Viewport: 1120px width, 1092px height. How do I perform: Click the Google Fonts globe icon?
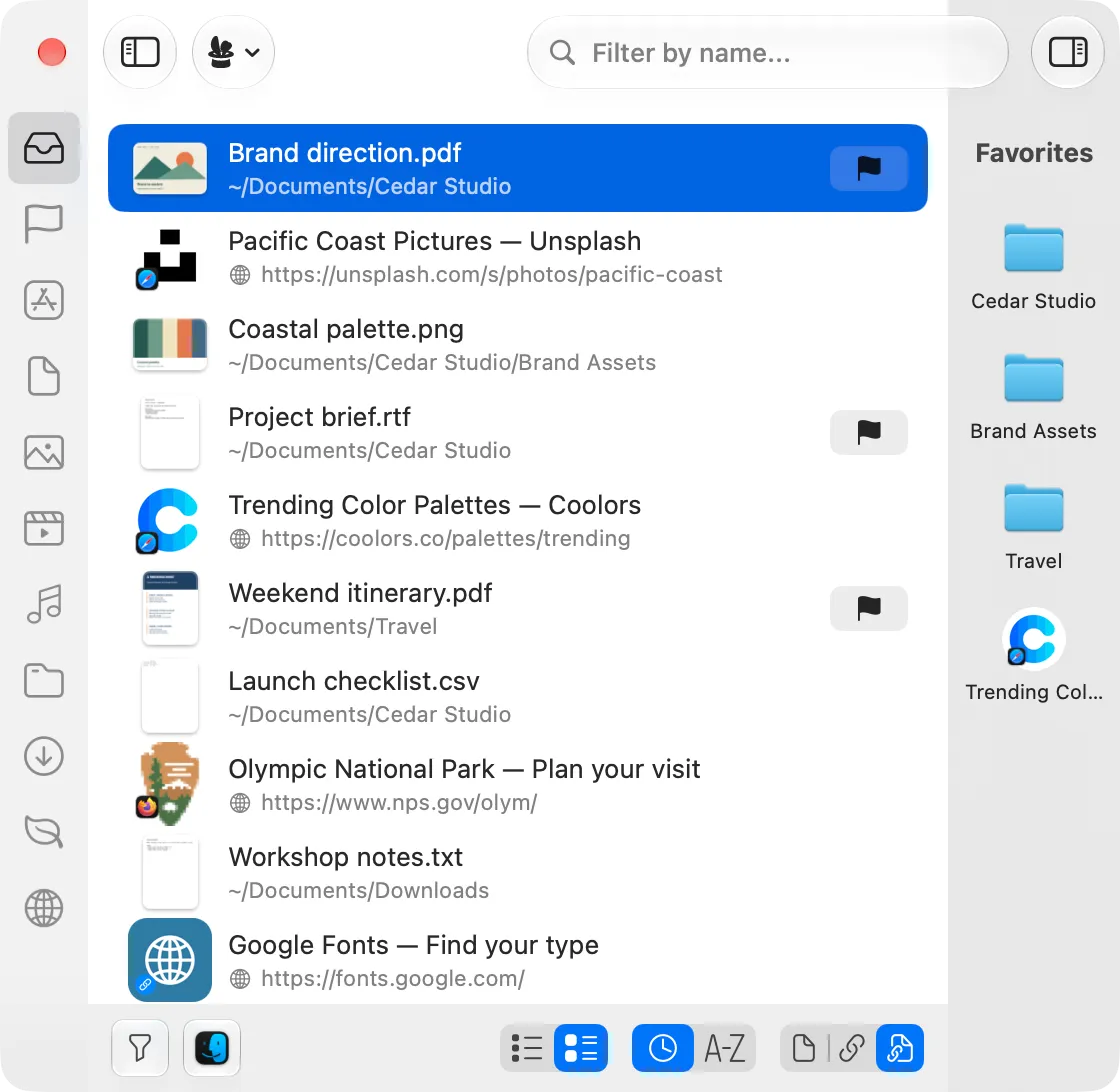click(x=170, y=960)
